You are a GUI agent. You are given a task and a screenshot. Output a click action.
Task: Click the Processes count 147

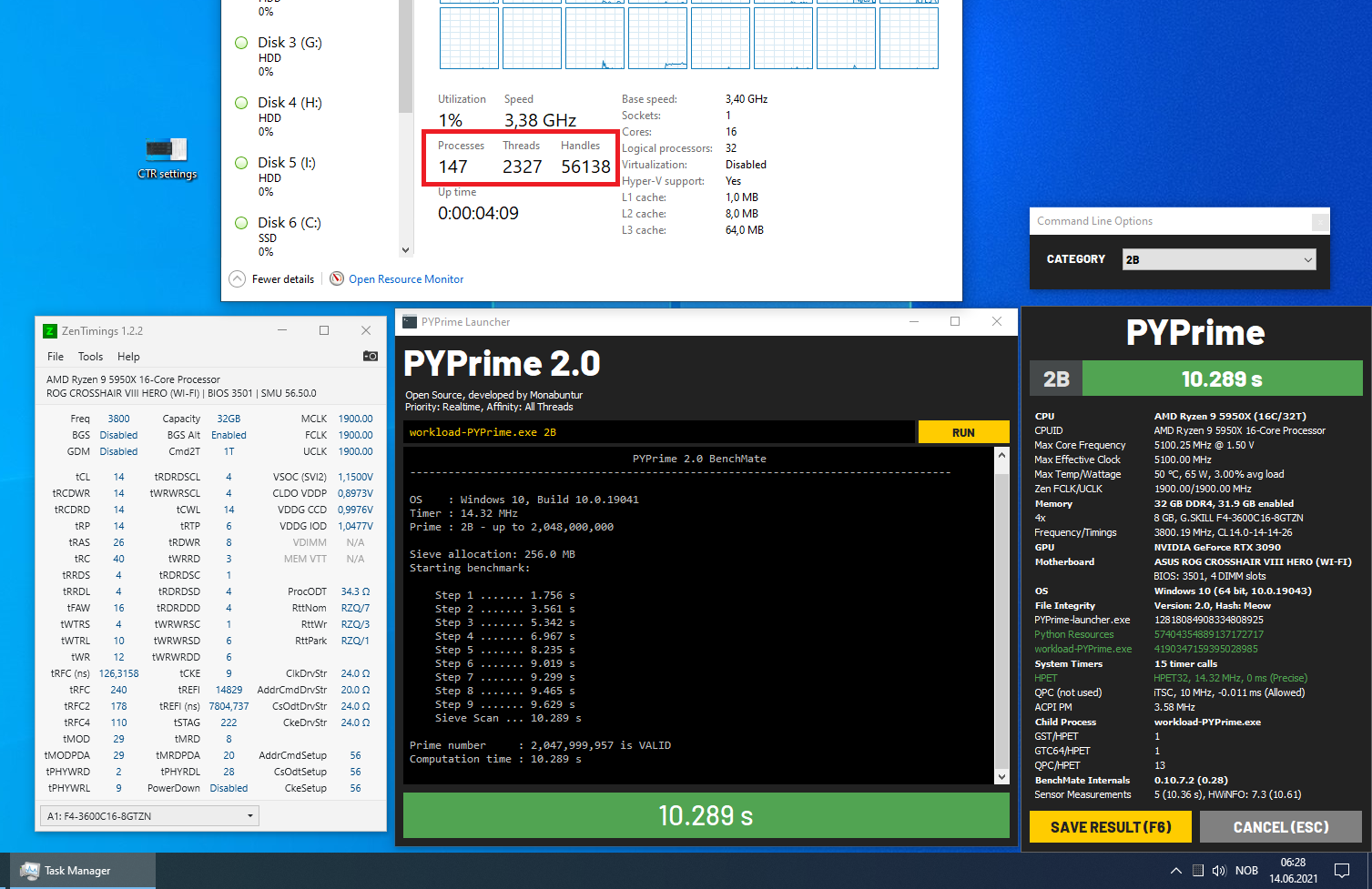pyautogui.click(x=452, y=167)
